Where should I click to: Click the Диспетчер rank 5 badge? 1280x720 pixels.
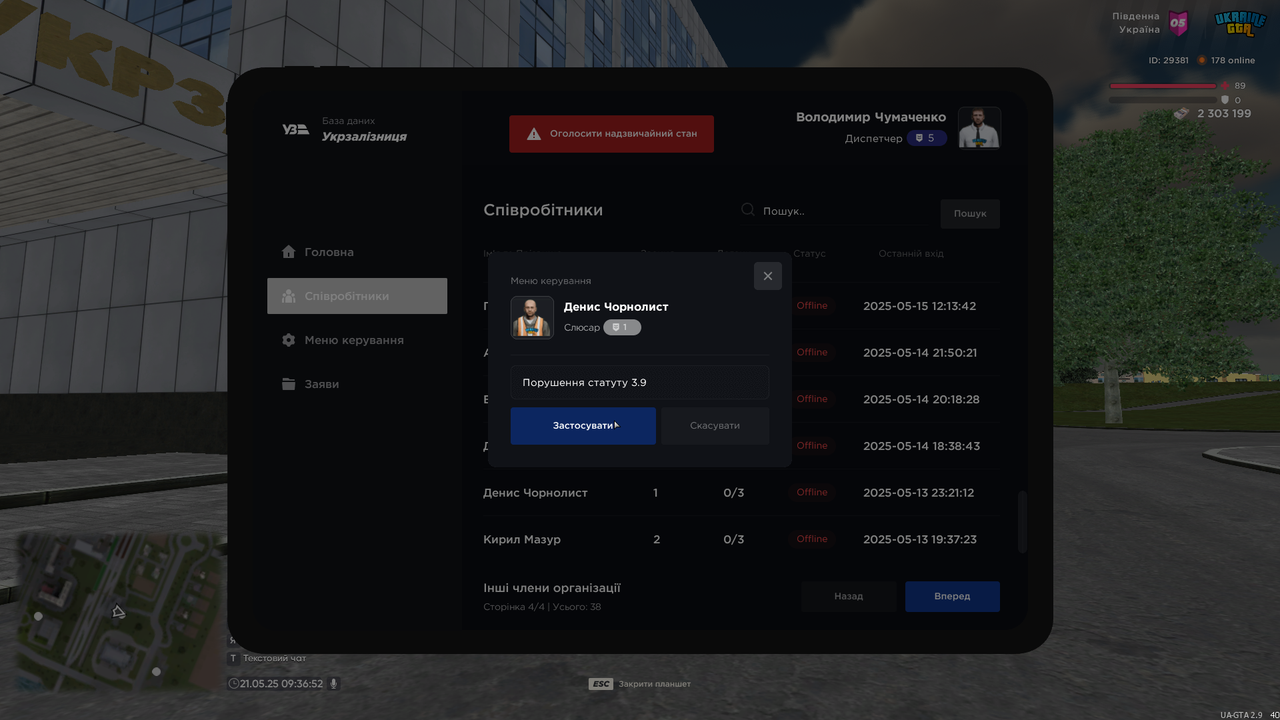coord(927,138)
